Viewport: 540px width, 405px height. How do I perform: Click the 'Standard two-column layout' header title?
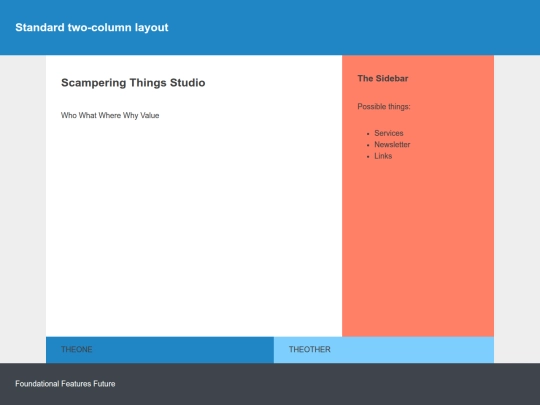(x=92, y=28)
